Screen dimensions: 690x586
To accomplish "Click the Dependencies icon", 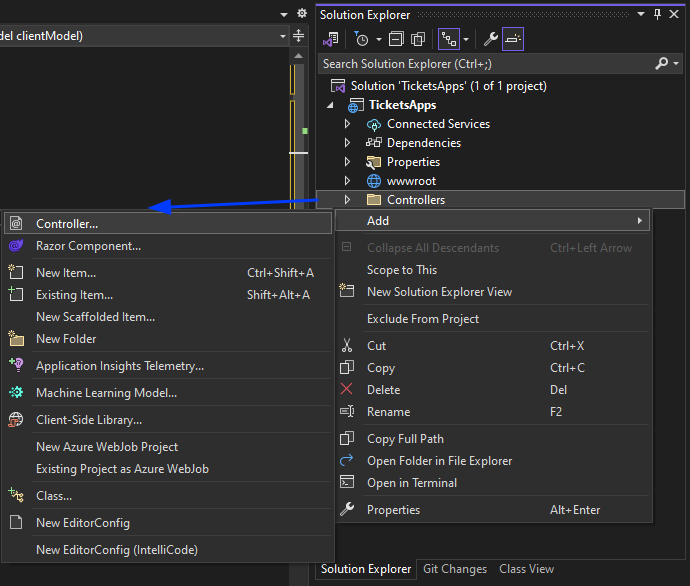I will 374,143.
